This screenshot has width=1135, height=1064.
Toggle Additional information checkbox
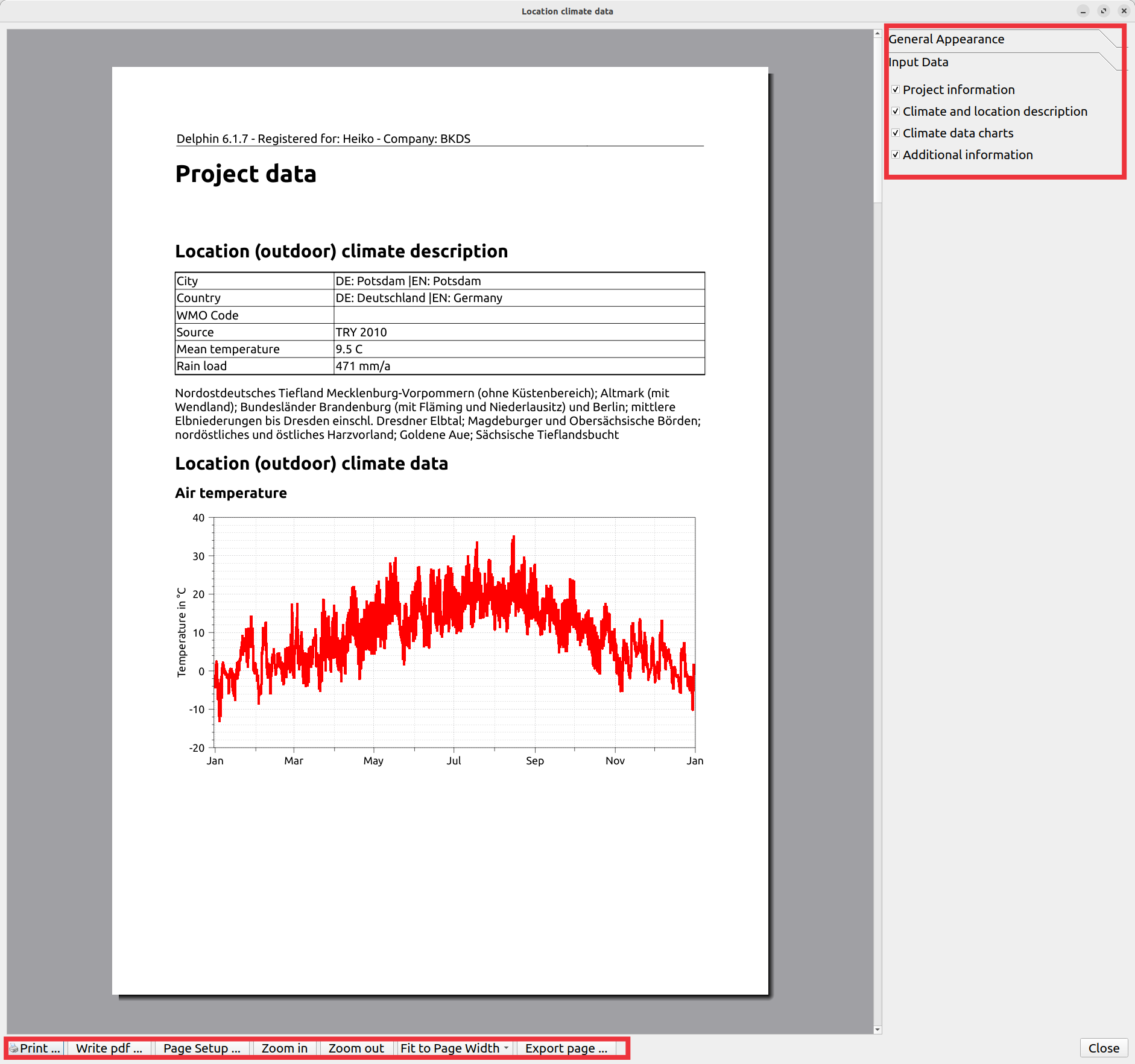pyautogui.click(x=896, y=154)
